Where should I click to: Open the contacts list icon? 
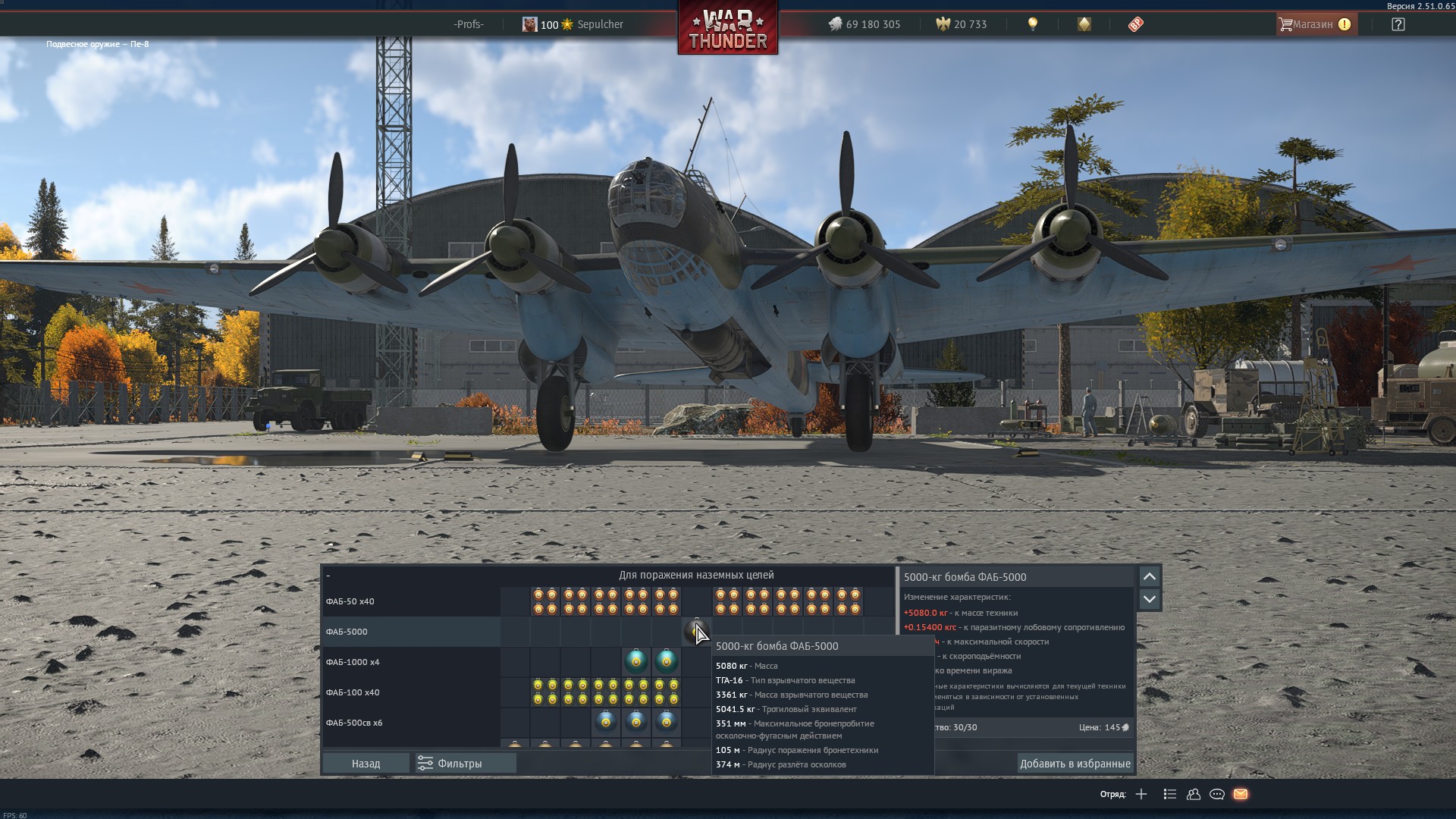1194,794
